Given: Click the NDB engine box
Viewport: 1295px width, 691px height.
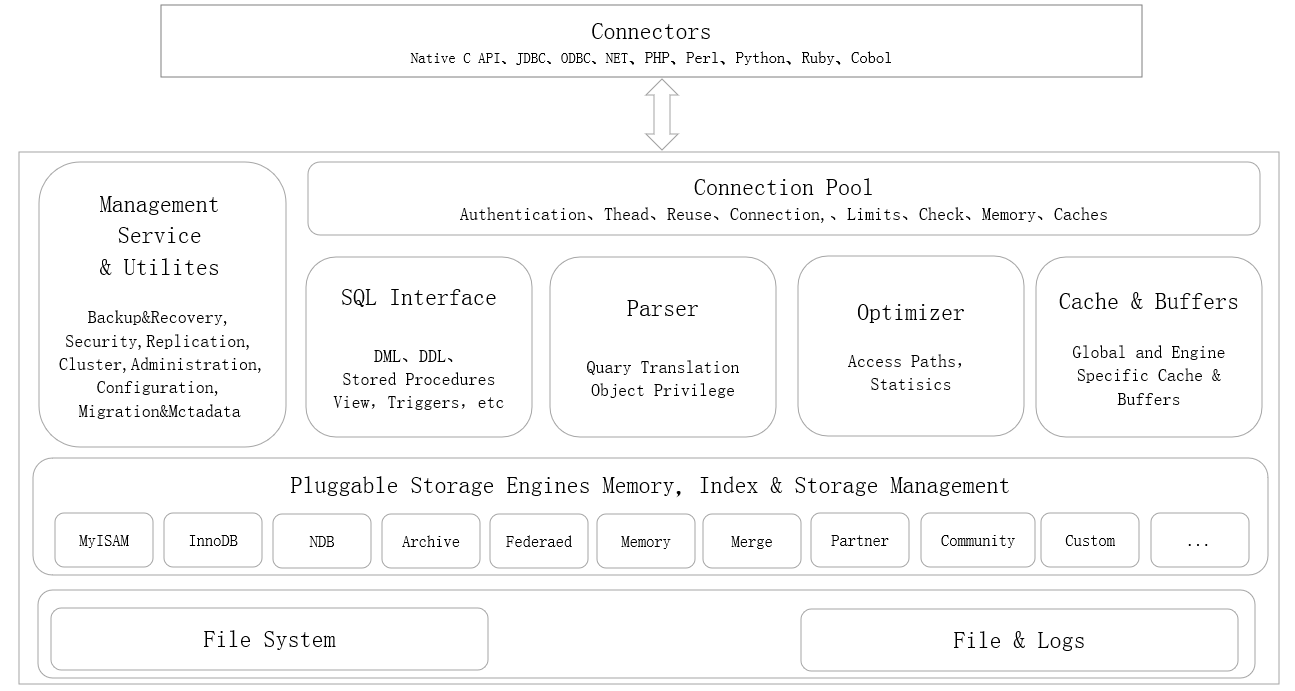Looking at the screenshot, I should [x=322, y=541].
